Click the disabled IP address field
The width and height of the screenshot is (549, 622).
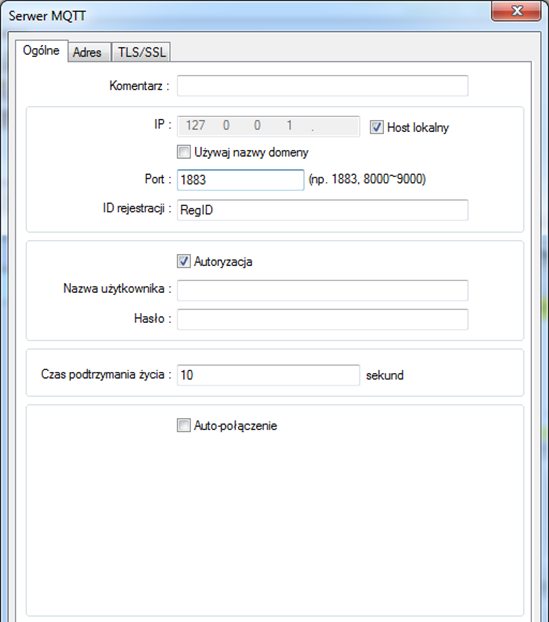268,126
